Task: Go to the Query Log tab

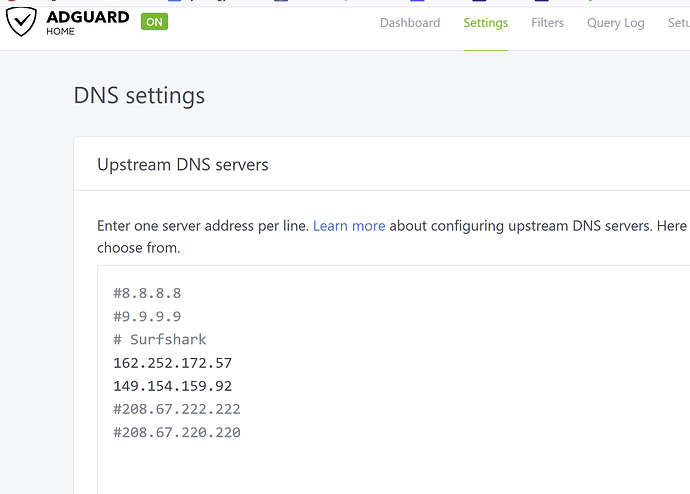Action: tap(615, 23)
